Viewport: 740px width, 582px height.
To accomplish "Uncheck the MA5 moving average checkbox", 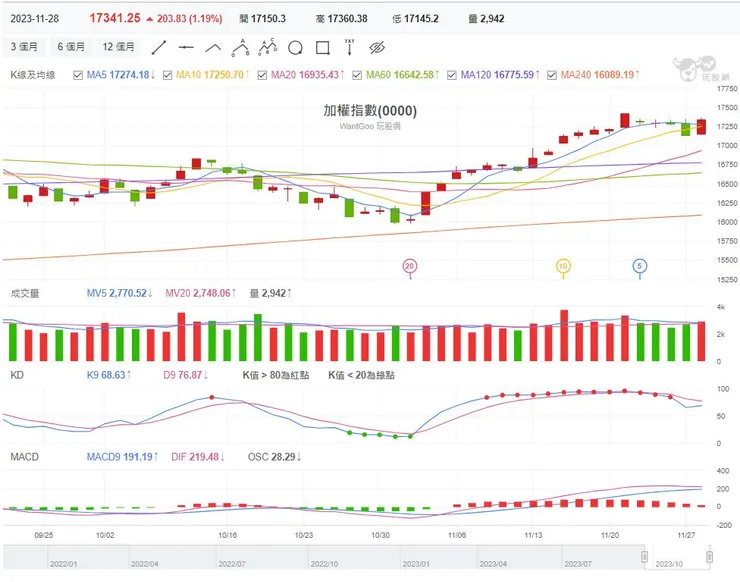I will tap(80, 75).
